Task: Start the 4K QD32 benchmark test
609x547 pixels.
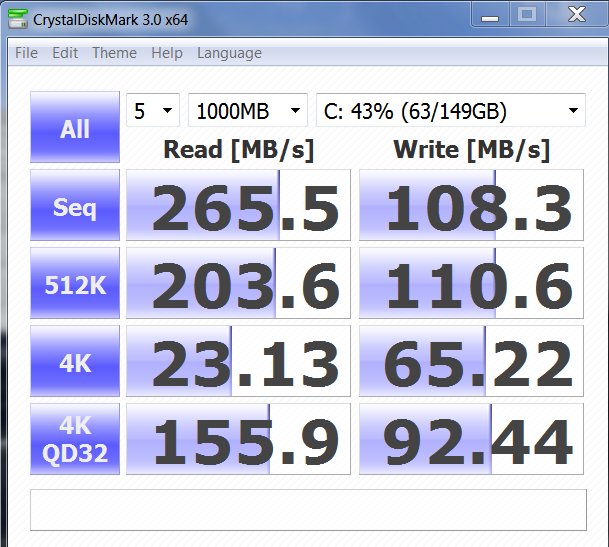Action: pos(75,439)
